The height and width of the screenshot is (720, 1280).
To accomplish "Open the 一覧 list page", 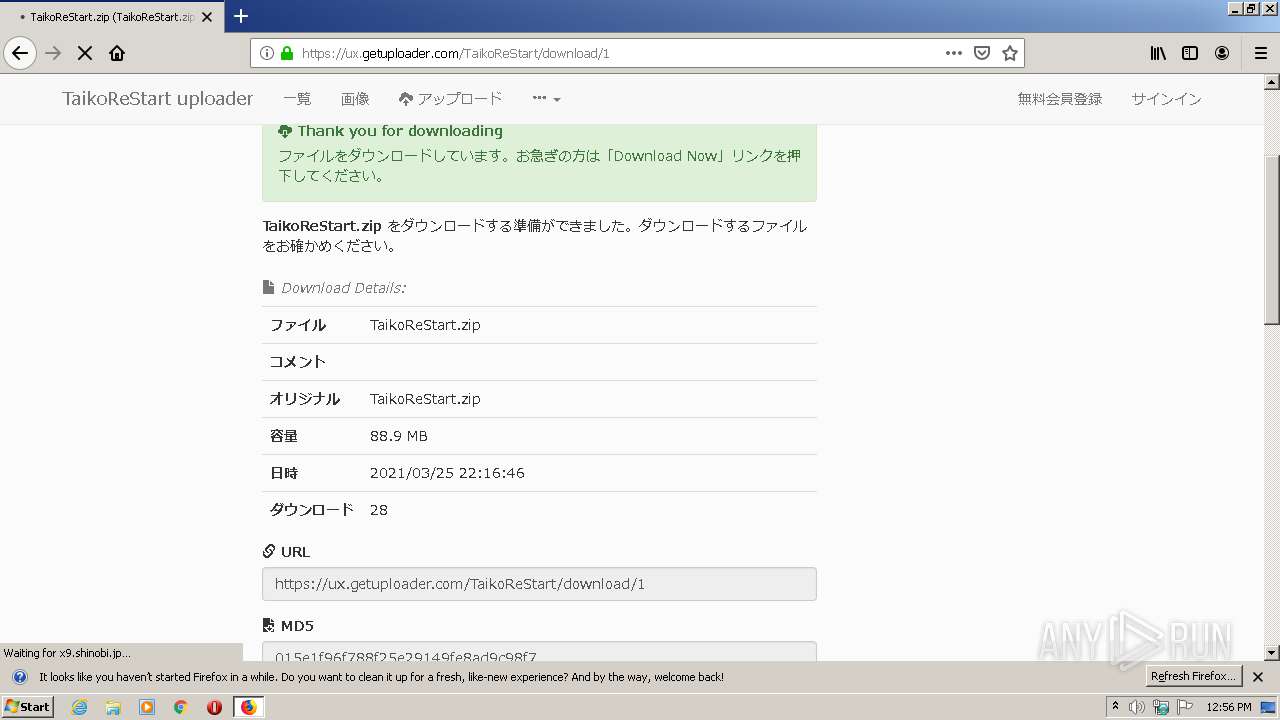I will coord(297,99).
